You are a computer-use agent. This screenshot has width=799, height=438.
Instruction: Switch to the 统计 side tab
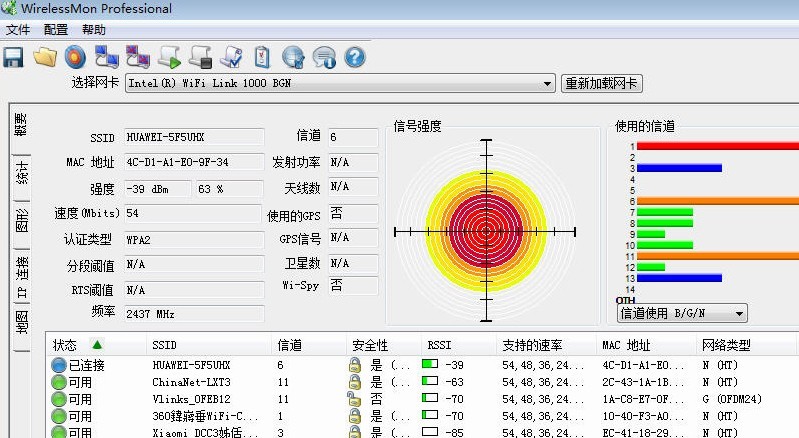21,173
